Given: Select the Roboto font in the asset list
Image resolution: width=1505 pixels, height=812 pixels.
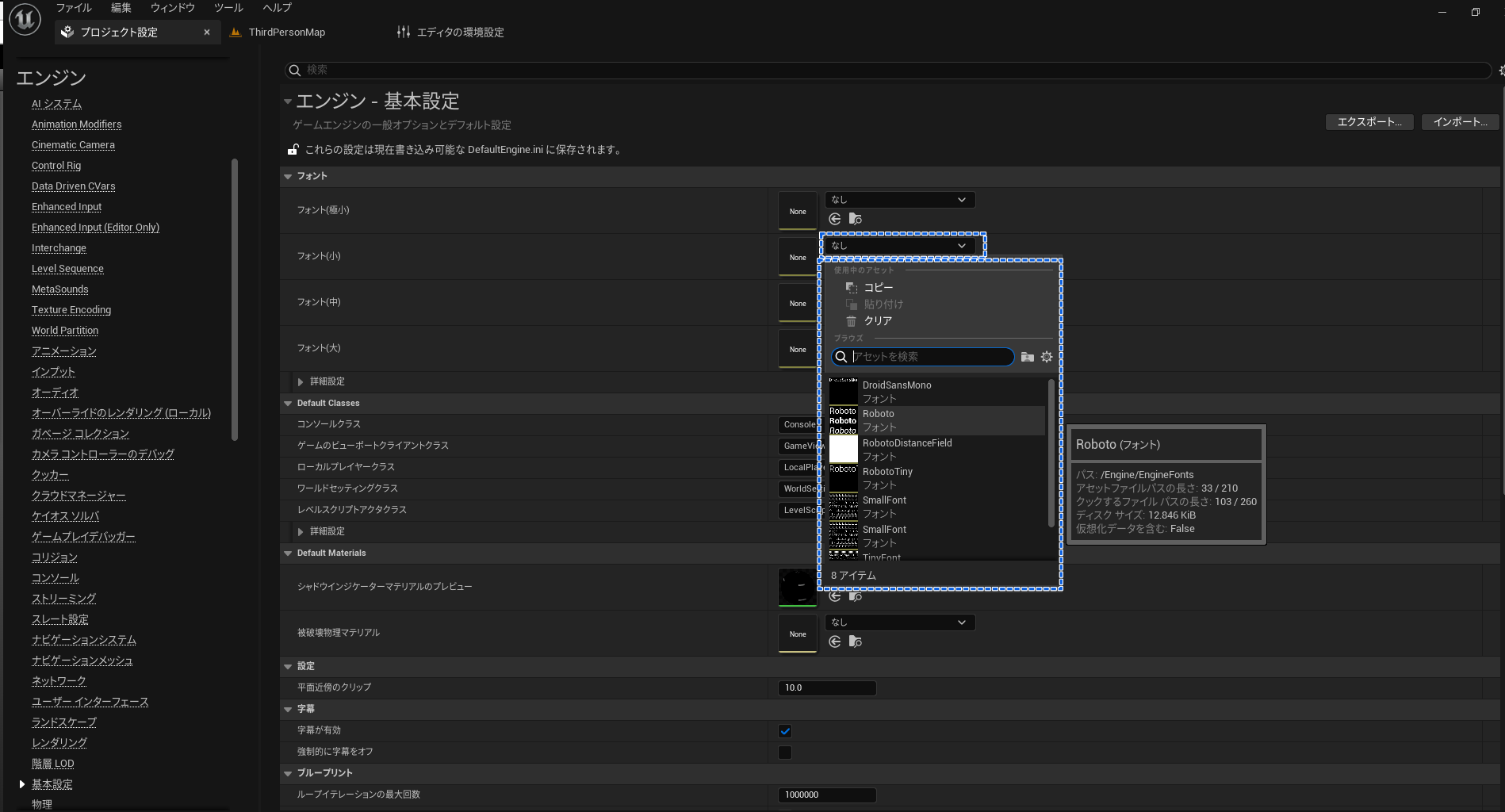Looking at the screenshot, I should click(x=879, y=413).
